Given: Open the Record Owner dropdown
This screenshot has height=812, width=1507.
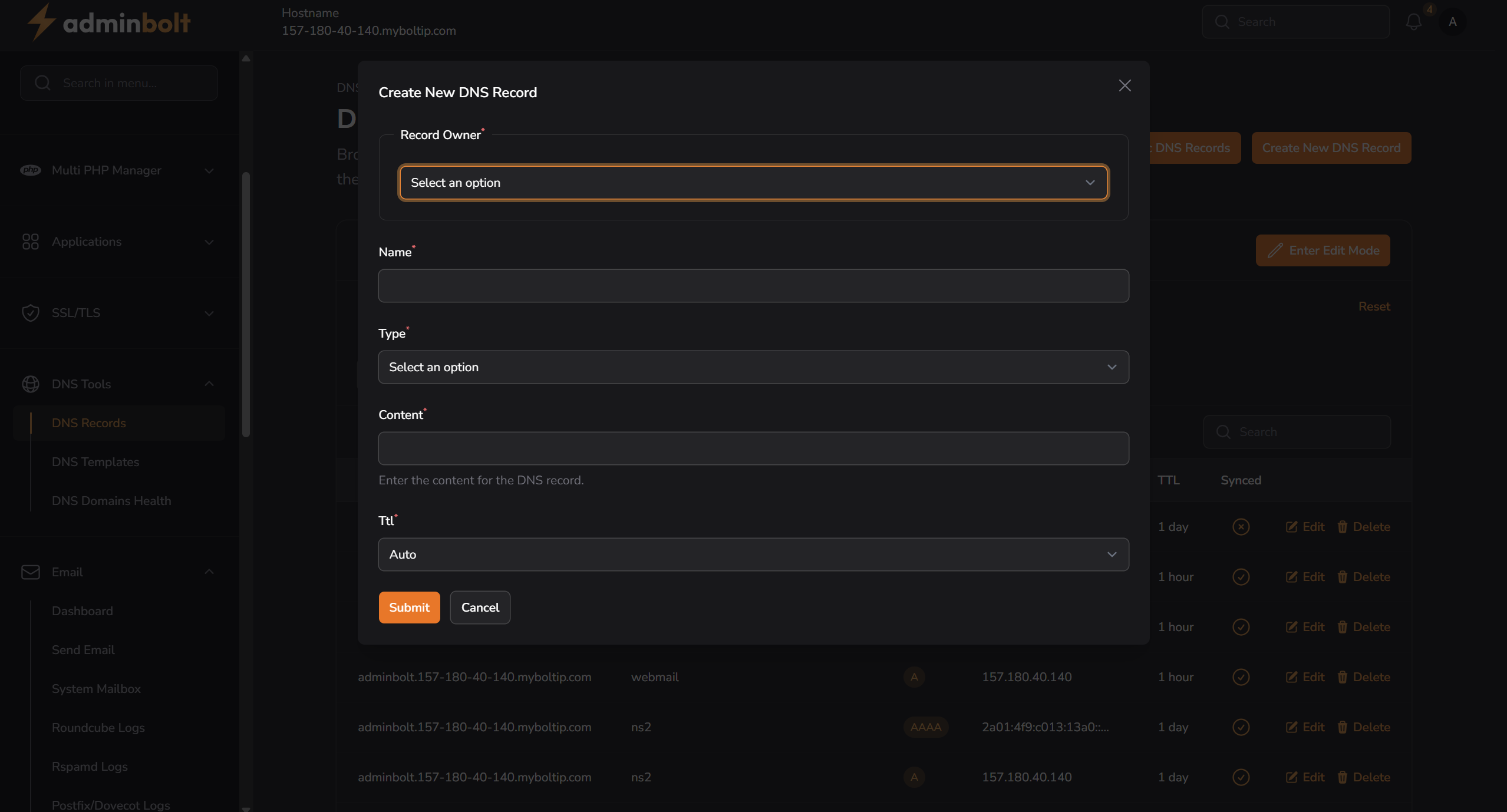Looking at the screenshot, I should pos(753,182).
